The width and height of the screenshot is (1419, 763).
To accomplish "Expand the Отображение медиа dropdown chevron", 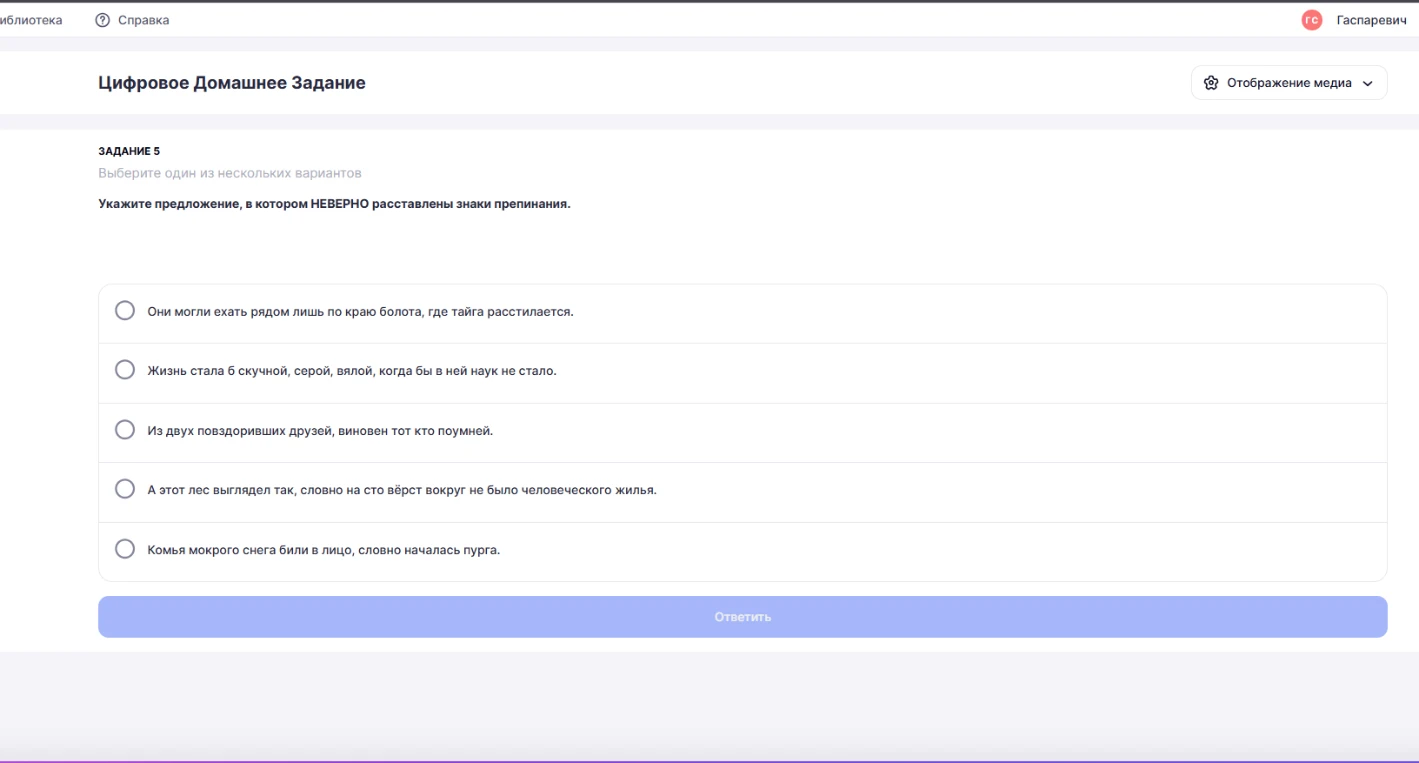I will [1368, 84].
